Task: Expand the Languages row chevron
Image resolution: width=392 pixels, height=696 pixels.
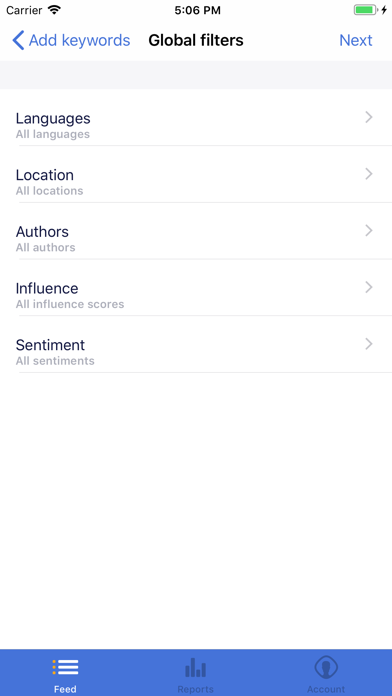Action: pyautogui.click(x=368, y=117)
